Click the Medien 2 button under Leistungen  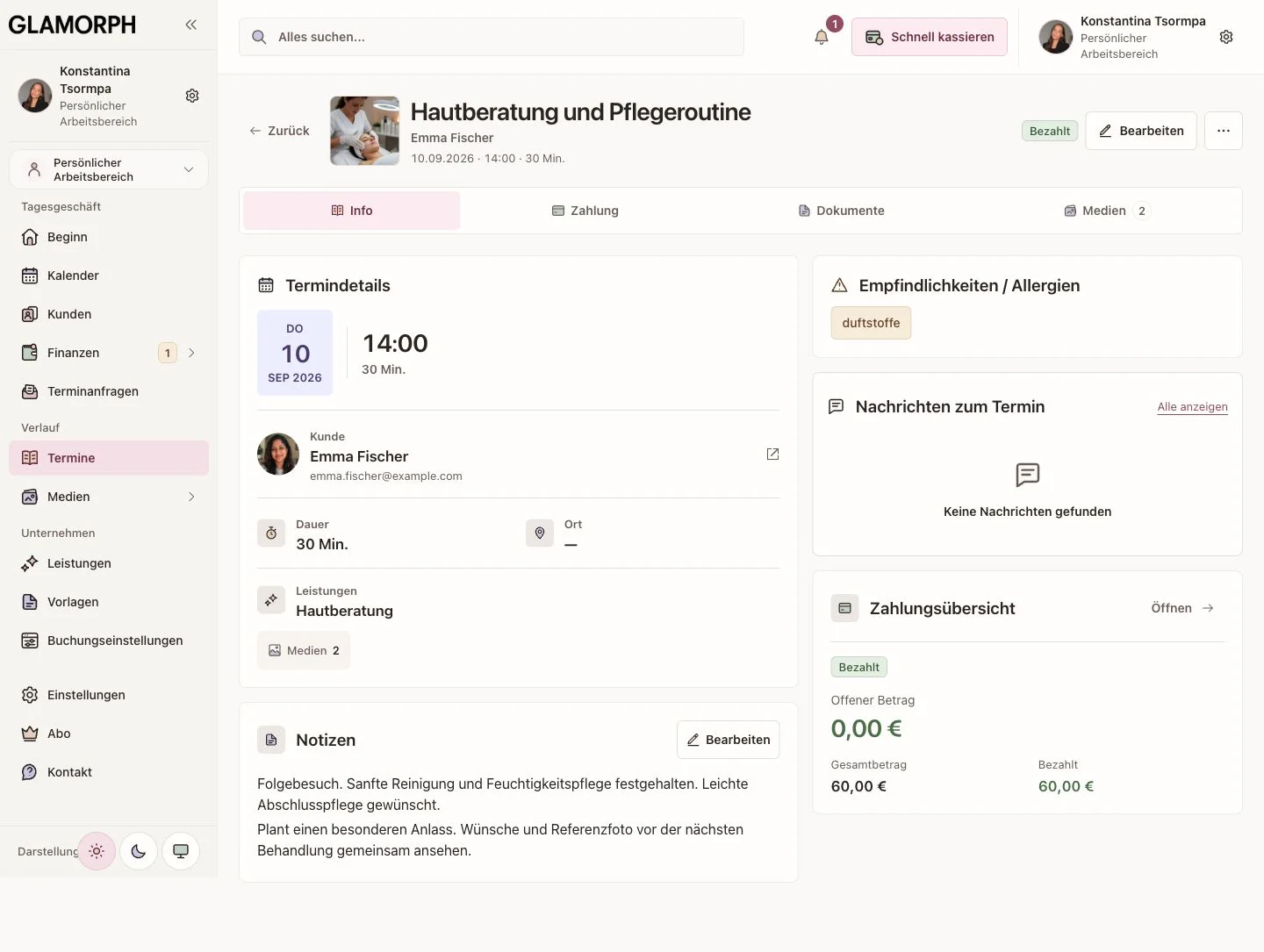pyautogui.click(x=304, y=650)
